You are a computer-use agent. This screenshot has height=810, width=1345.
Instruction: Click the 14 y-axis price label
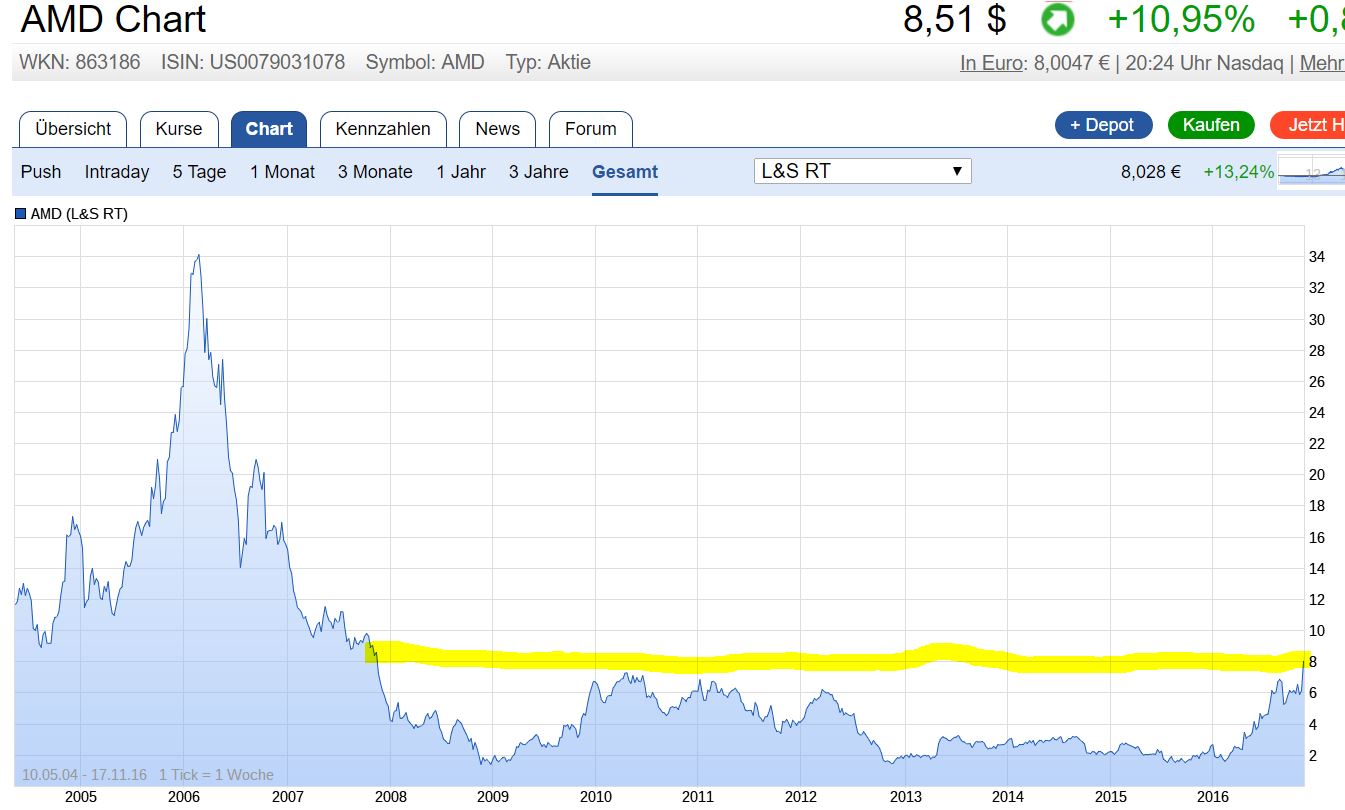click(1317, 569)
